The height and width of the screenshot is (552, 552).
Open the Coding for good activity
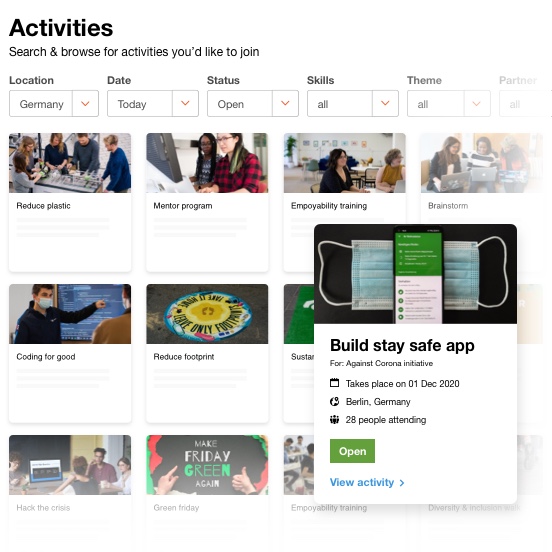(70, 353)
